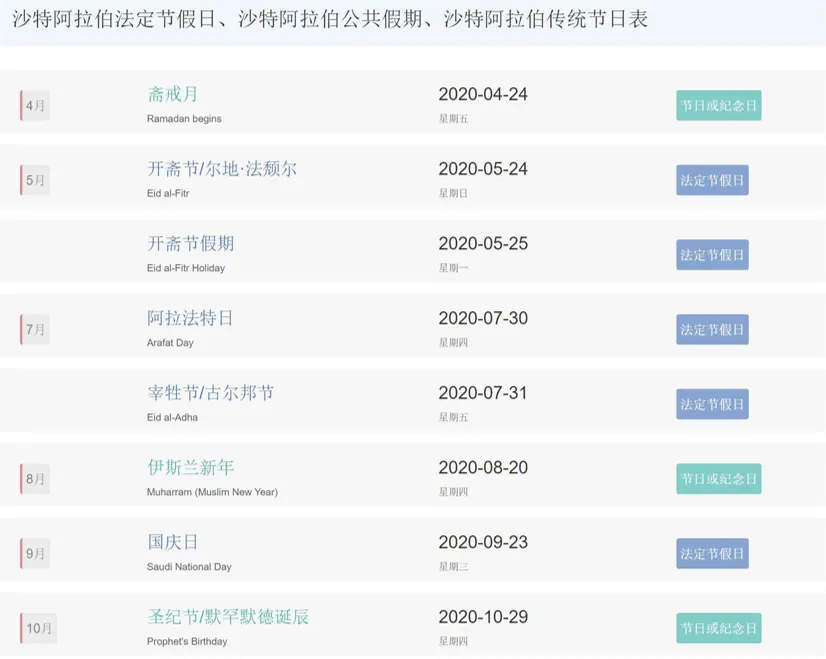This screenshot has width=826, height=659.
Task: Open the 宰牲节/古尔邦节 link
Action: pyautogui.click(x=211, y=393)
